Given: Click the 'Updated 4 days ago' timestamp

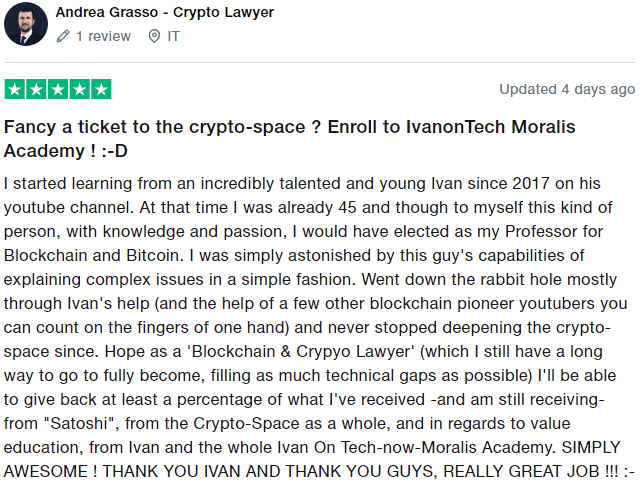Looking at the screenshot, I should tap(567, 89).
